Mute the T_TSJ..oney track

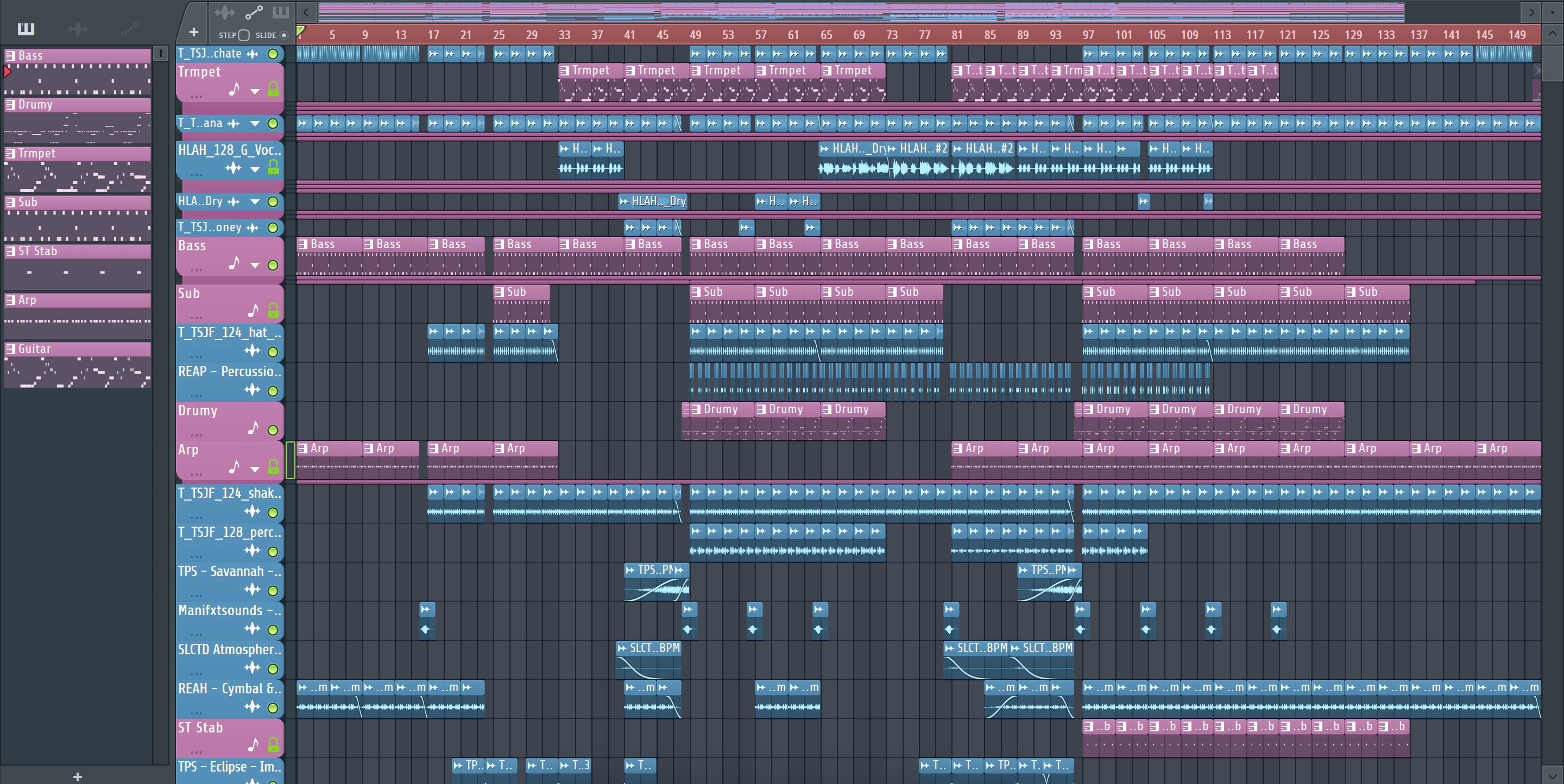point(273,227)
